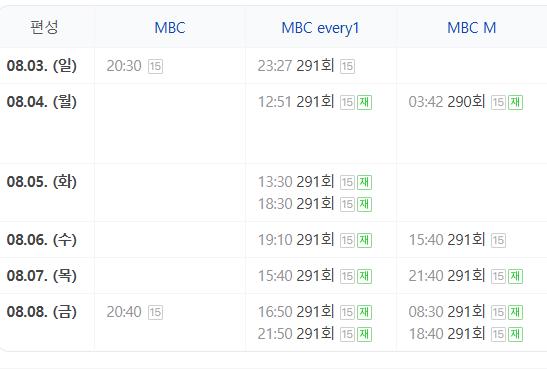Open the MBC M channel link
Screen dimensions: 547x370
[x=472, y=28]
